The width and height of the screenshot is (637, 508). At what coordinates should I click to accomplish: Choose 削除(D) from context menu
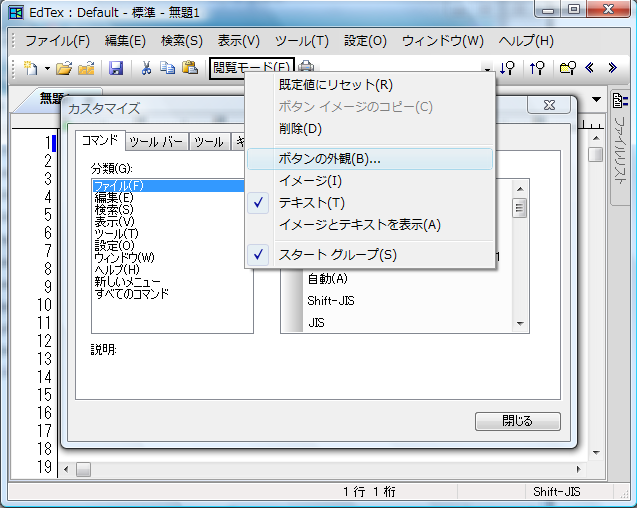click(370, 129)
